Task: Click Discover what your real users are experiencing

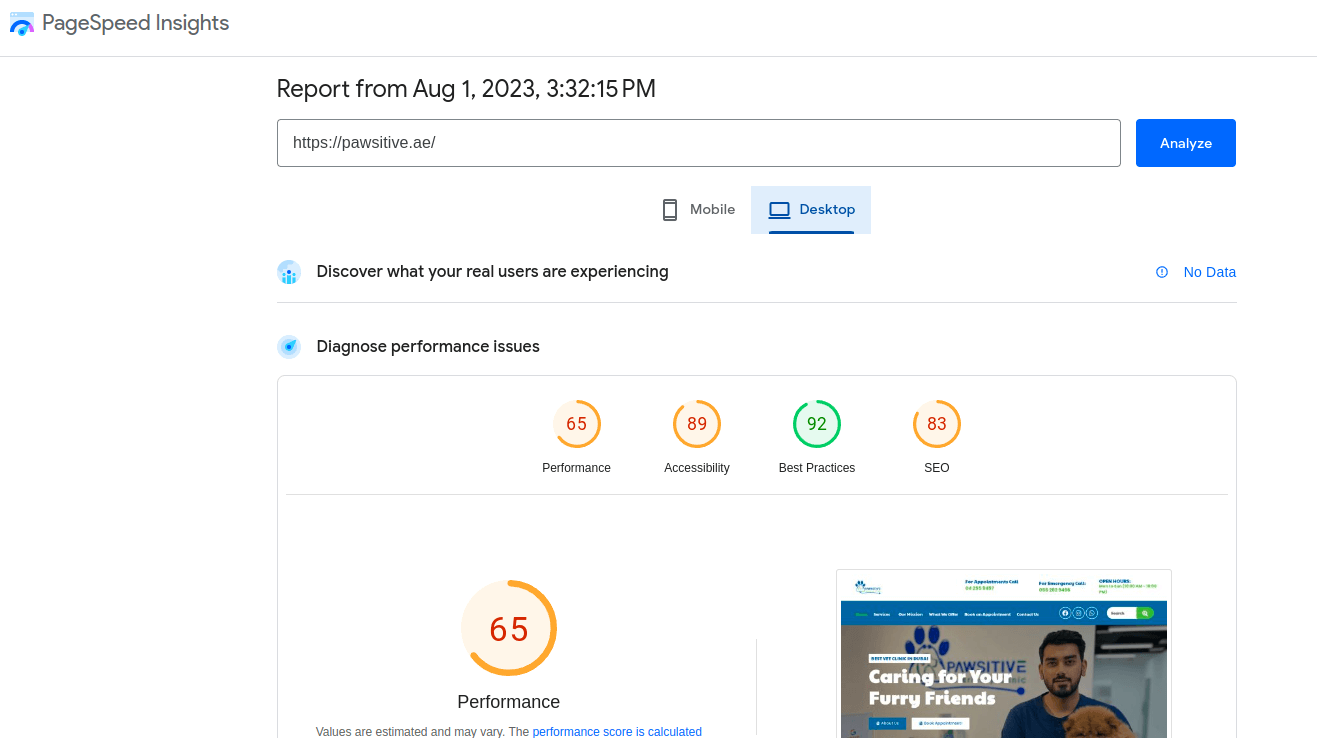Action: pos(492,272)
